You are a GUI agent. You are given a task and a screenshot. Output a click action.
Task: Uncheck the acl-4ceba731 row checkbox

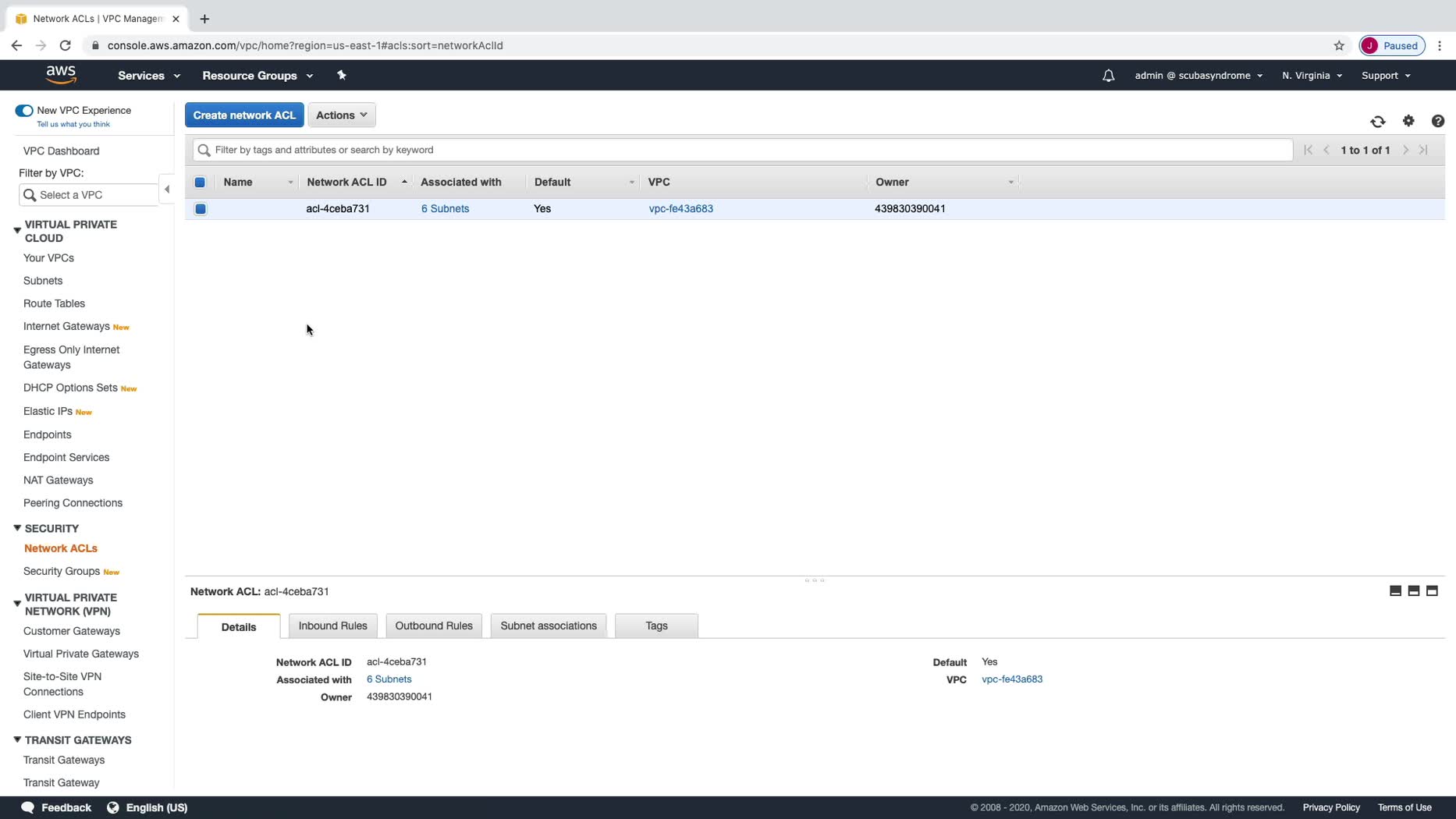click(x=201, y=209)
